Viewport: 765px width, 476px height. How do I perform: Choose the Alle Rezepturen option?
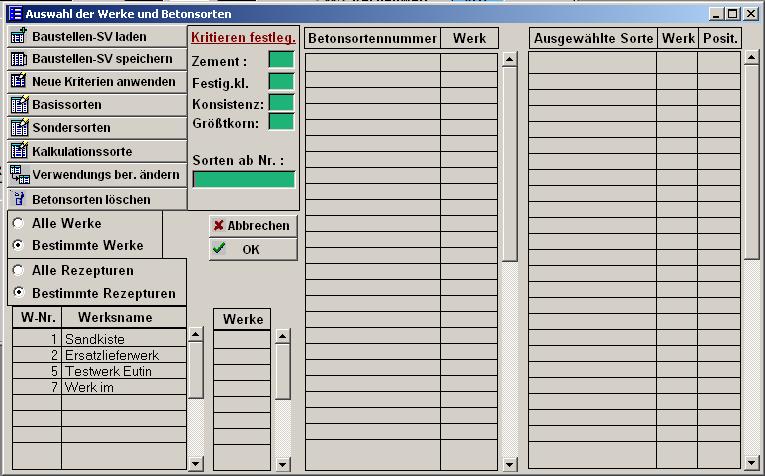pyautogui.click(x=19, y=270)
